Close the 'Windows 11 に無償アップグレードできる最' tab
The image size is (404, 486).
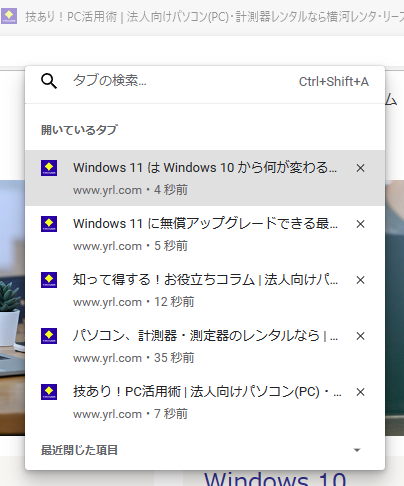tap(360, 224)
